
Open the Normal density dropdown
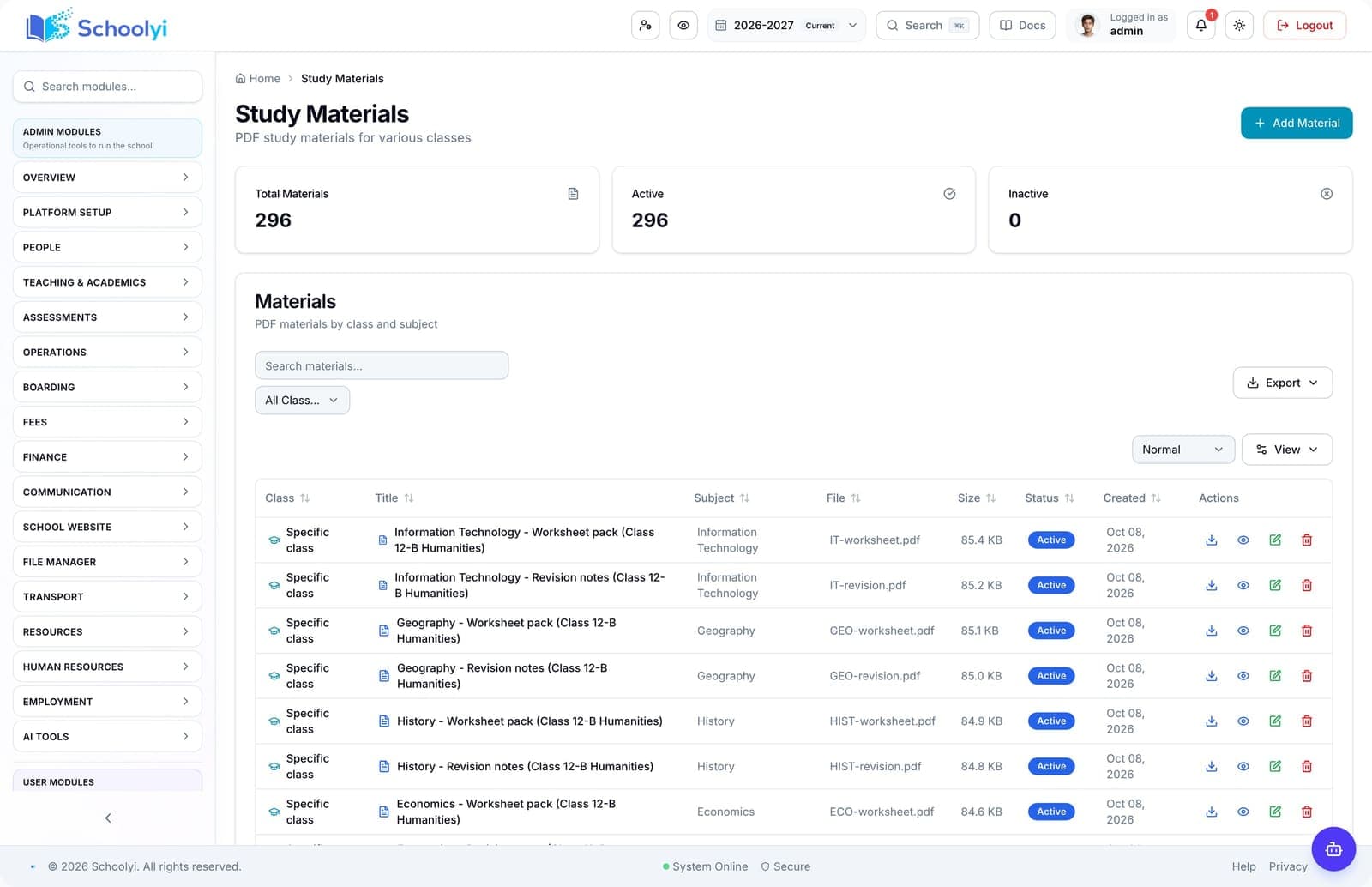[x=1183, y=450]
